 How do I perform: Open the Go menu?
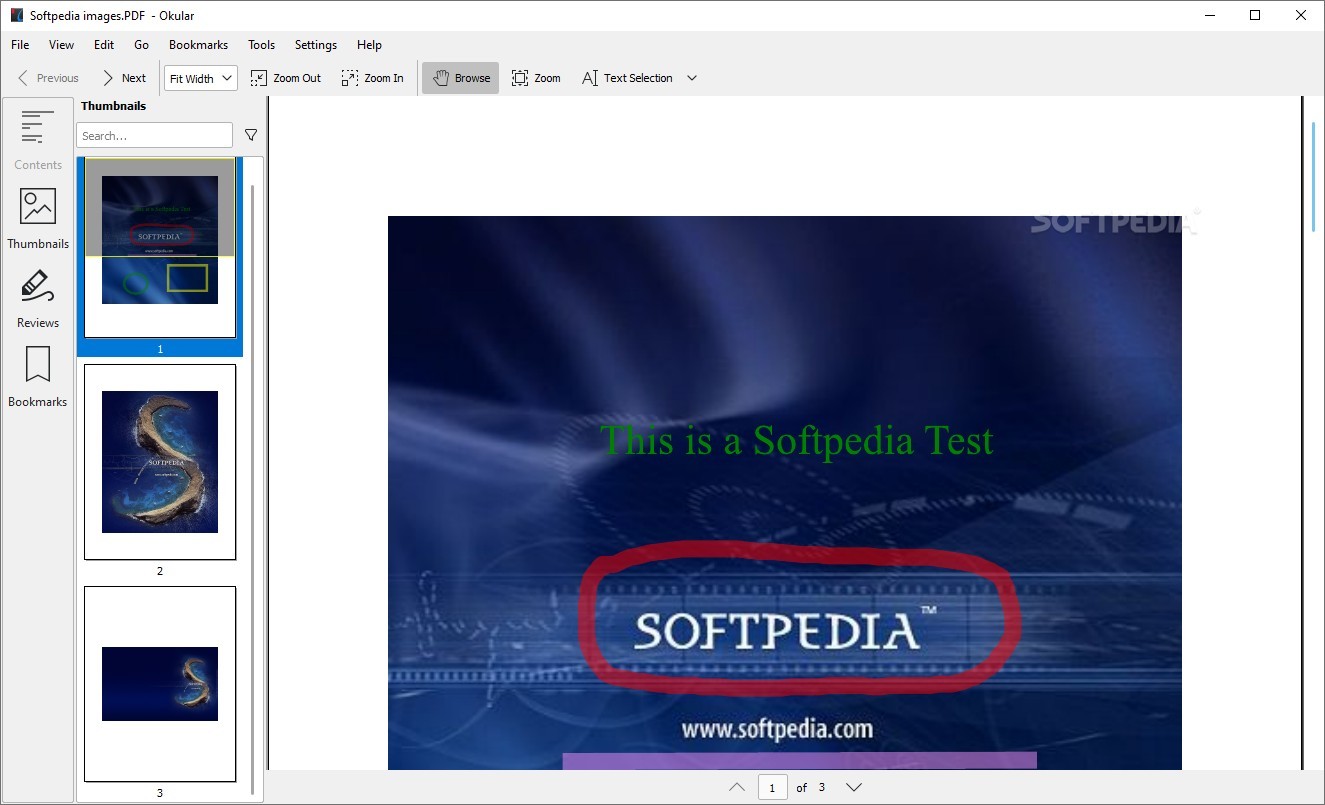(141, 45)
